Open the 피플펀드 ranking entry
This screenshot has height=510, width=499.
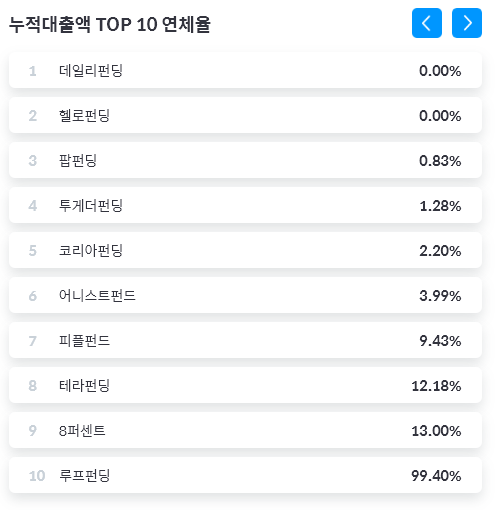click(x=245, y=340)
